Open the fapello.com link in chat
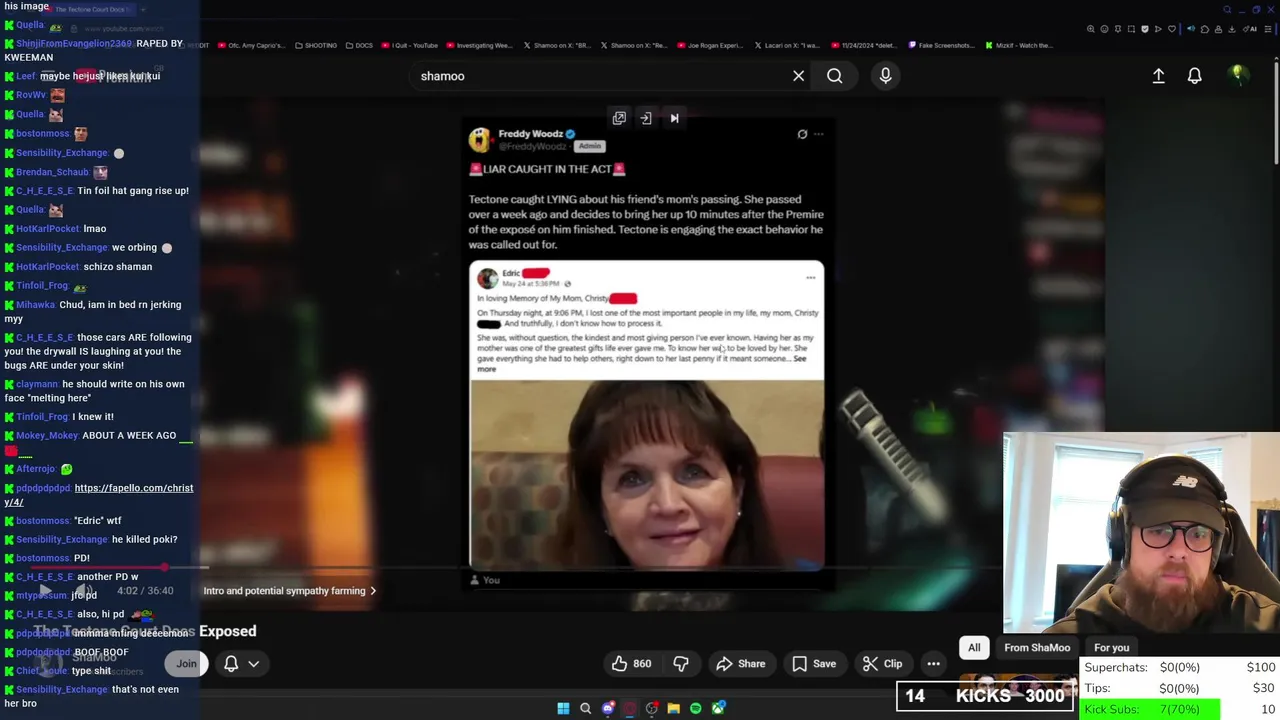Screen dimensions: 1280x720 [x=98, y=495]
